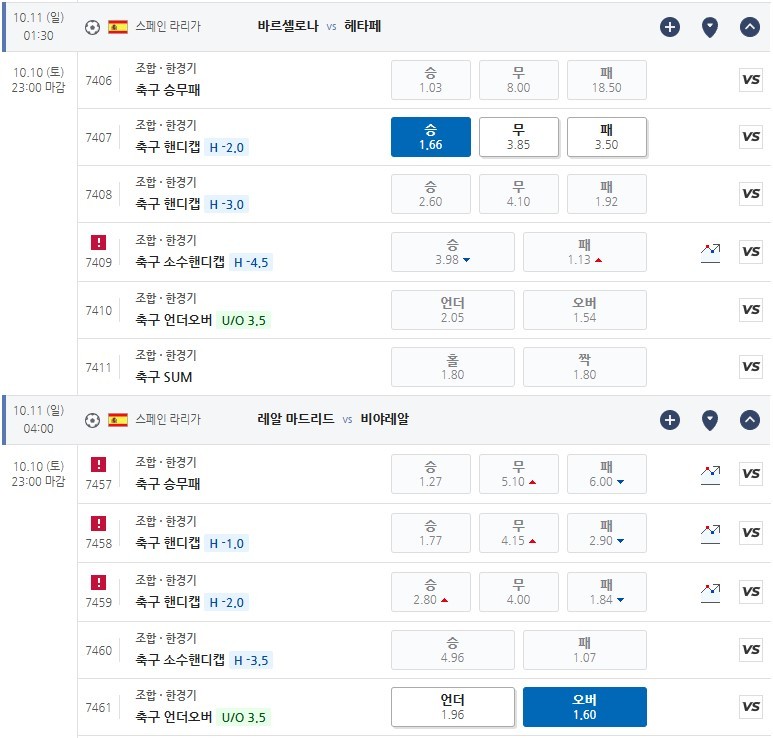Click plus icon for Real Madrid match
This screenshot has height=738, width=773.
point(669,420)
